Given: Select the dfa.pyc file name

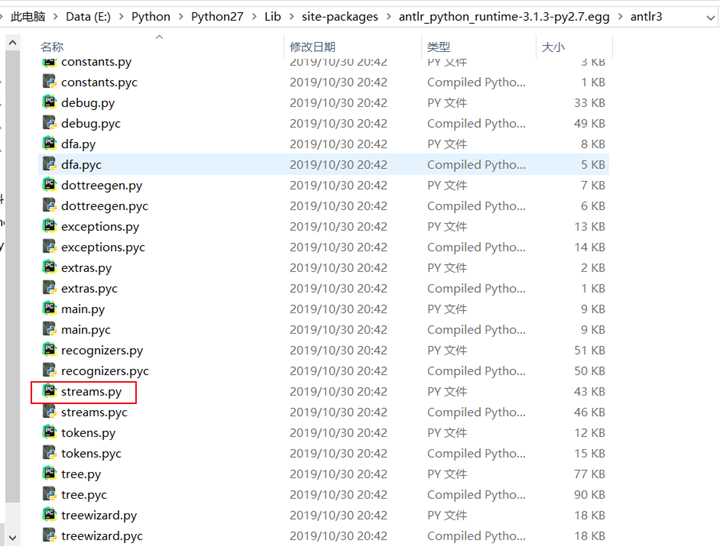Looking at the screenshot, I should (81, 164).
